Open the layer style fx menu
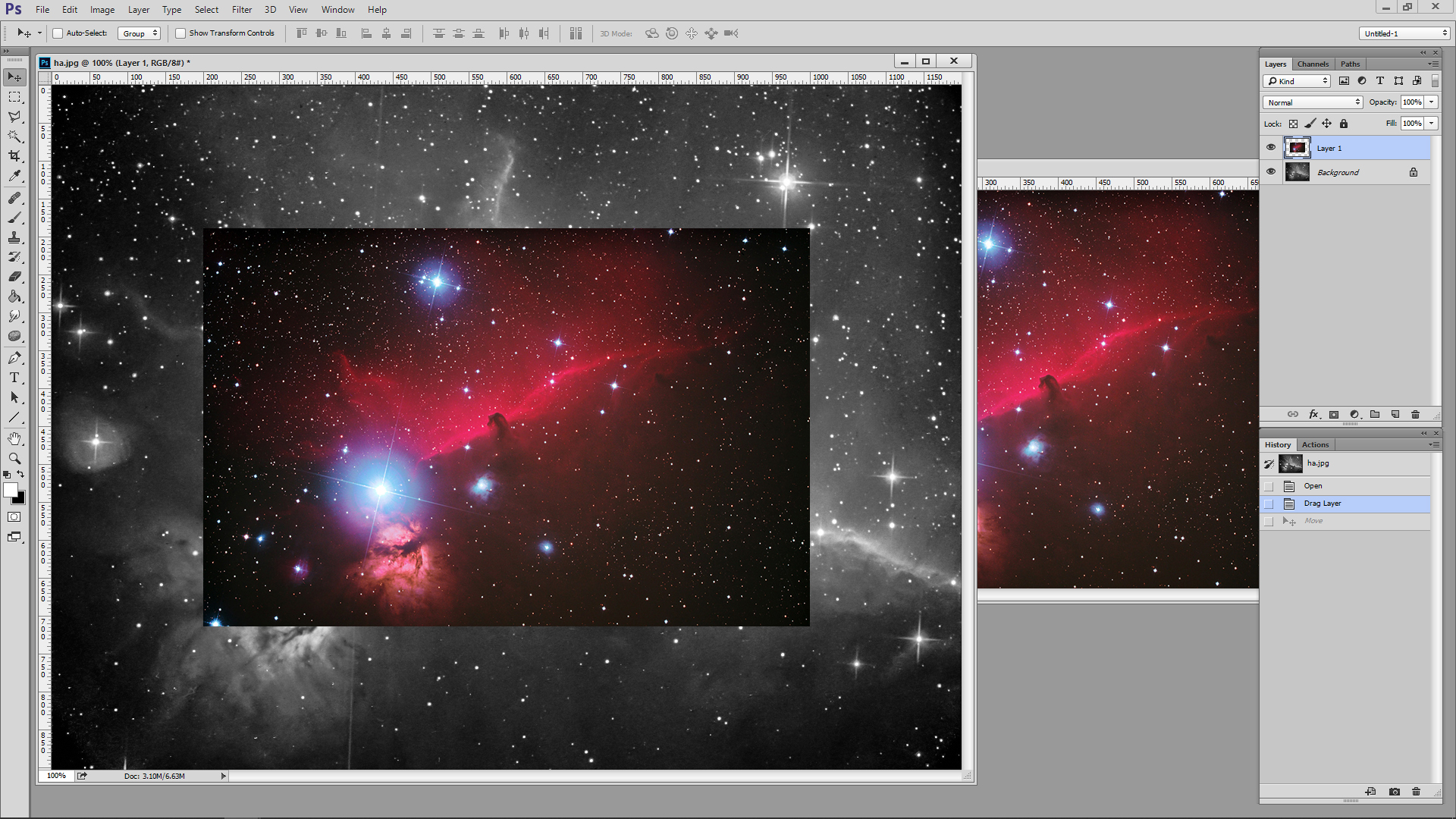Image resolution: width=1456 pixels, height=819 pixels. [x=1314, y=415]
